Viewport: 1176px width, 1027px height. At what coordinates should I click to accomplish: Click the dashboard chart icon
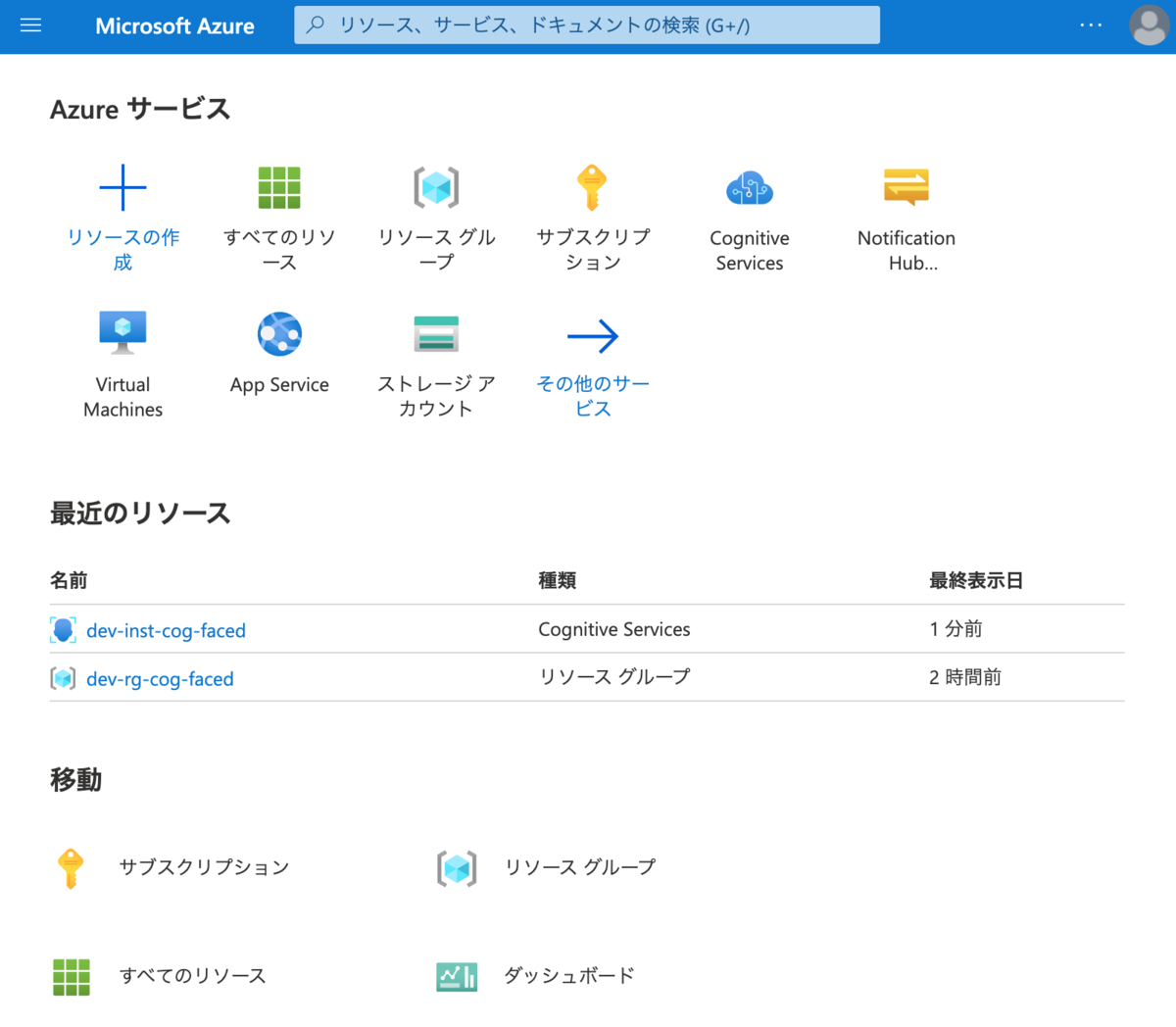(457, 976)
